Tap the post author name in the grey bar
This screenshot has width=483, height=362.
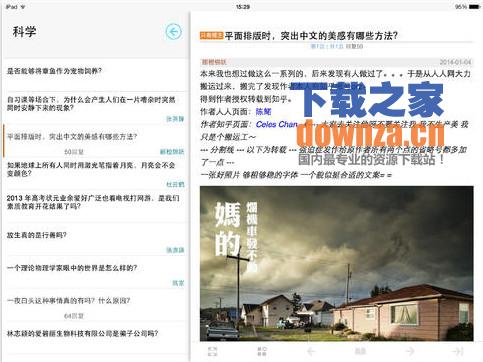tap(214, 62)
